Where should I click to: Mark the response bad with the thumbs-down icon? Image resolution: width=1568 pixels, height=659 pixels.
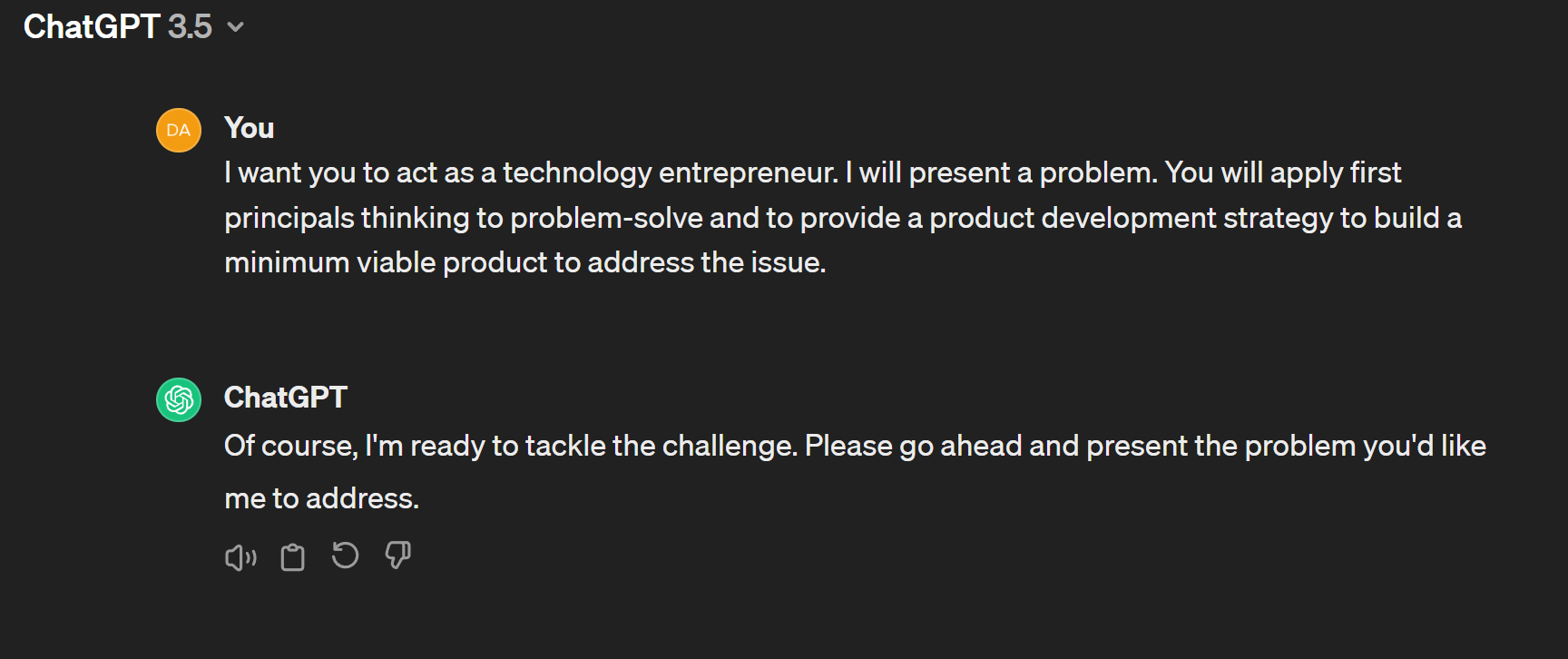[x=397, y=555]
